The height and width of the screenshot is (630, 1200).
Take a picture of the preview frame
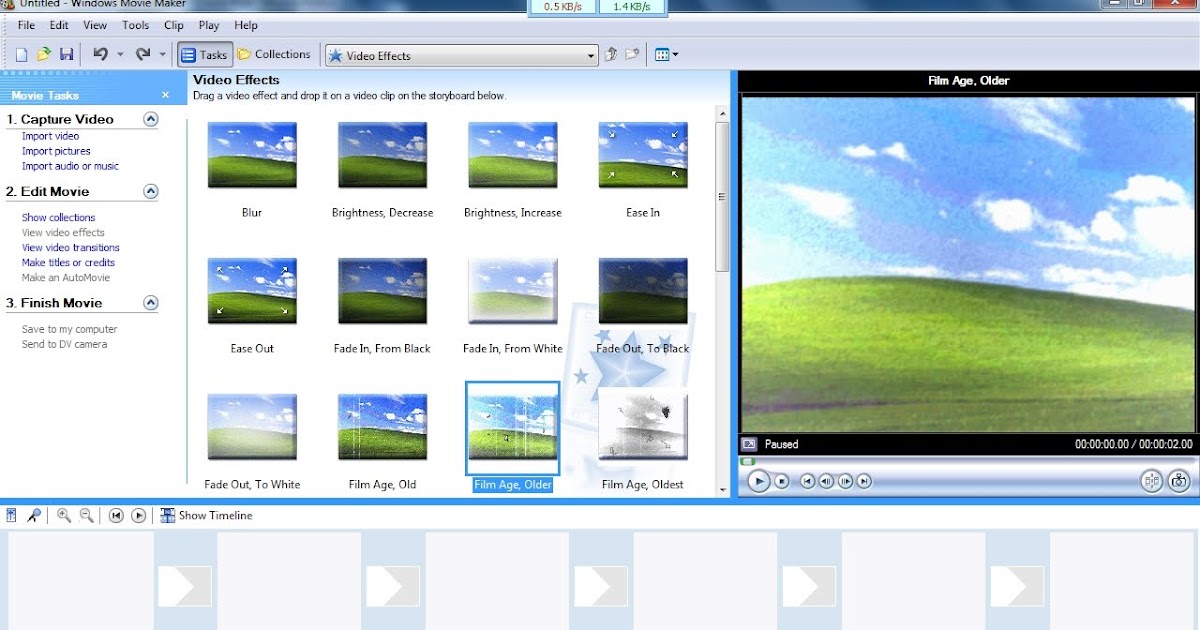pyautogui.click(x=1179, y=481)
